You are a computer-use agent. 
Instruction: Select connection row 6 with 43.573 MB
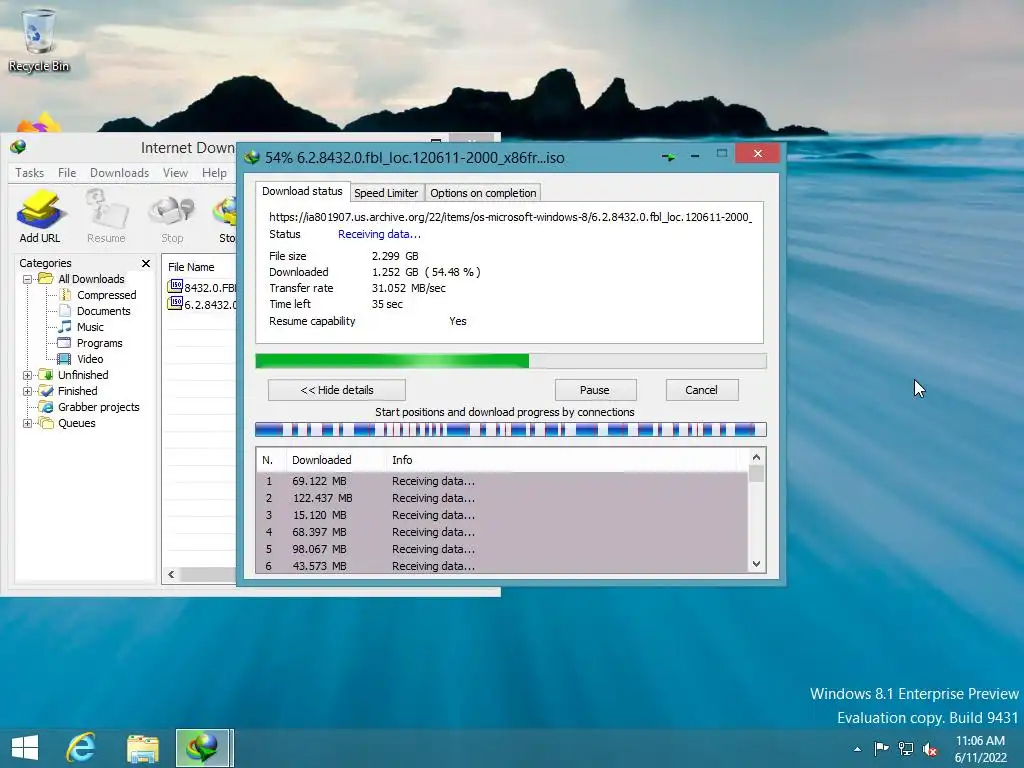click(x=502, y=566)
